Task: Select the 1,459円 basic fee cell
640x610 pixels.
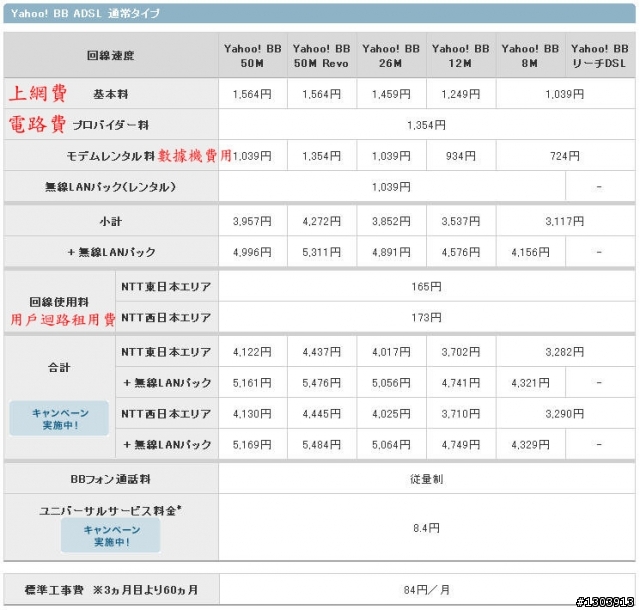Action: (x=391, y=94)
